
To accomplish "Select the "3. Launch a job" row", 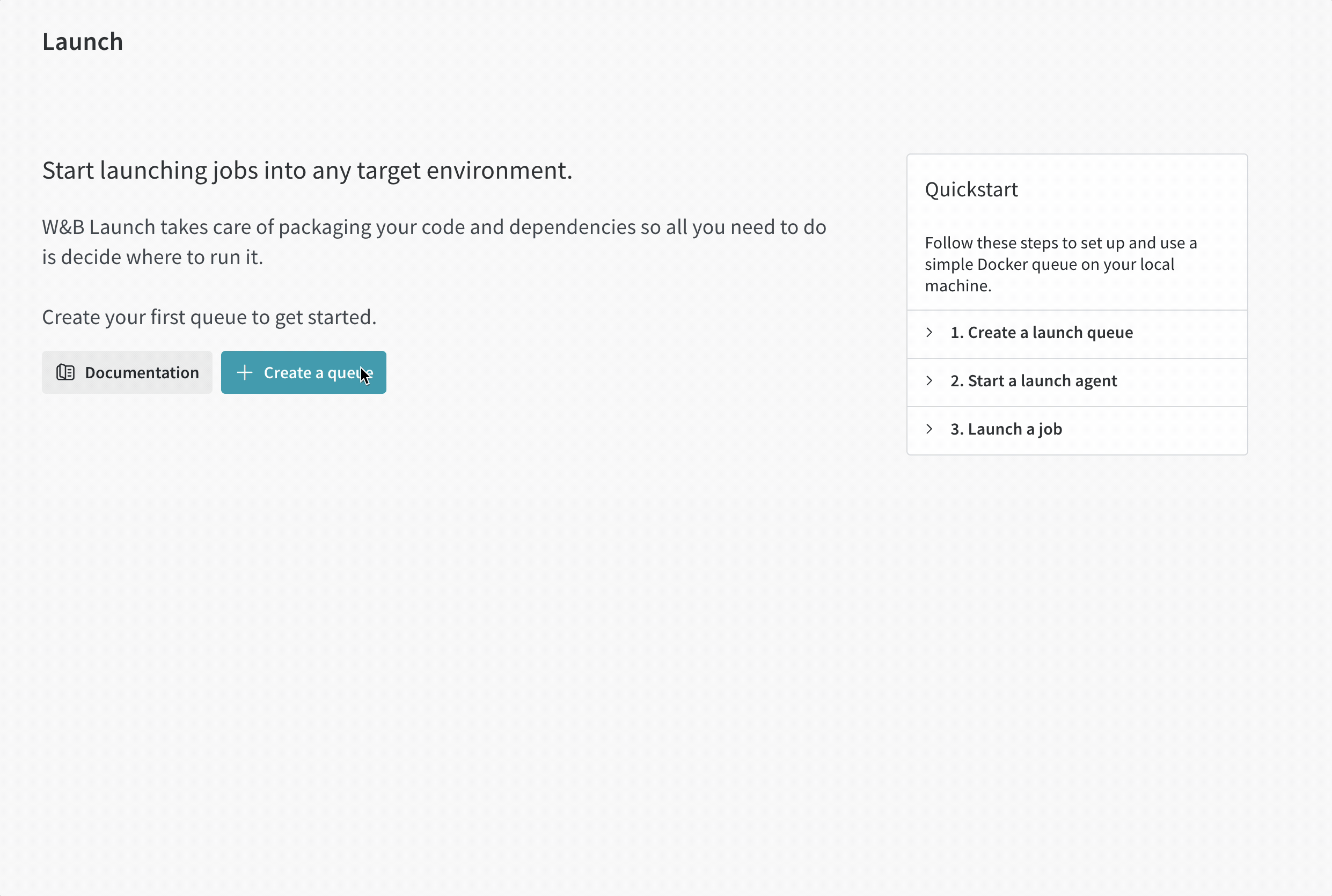I will [x=1077, y=429].
